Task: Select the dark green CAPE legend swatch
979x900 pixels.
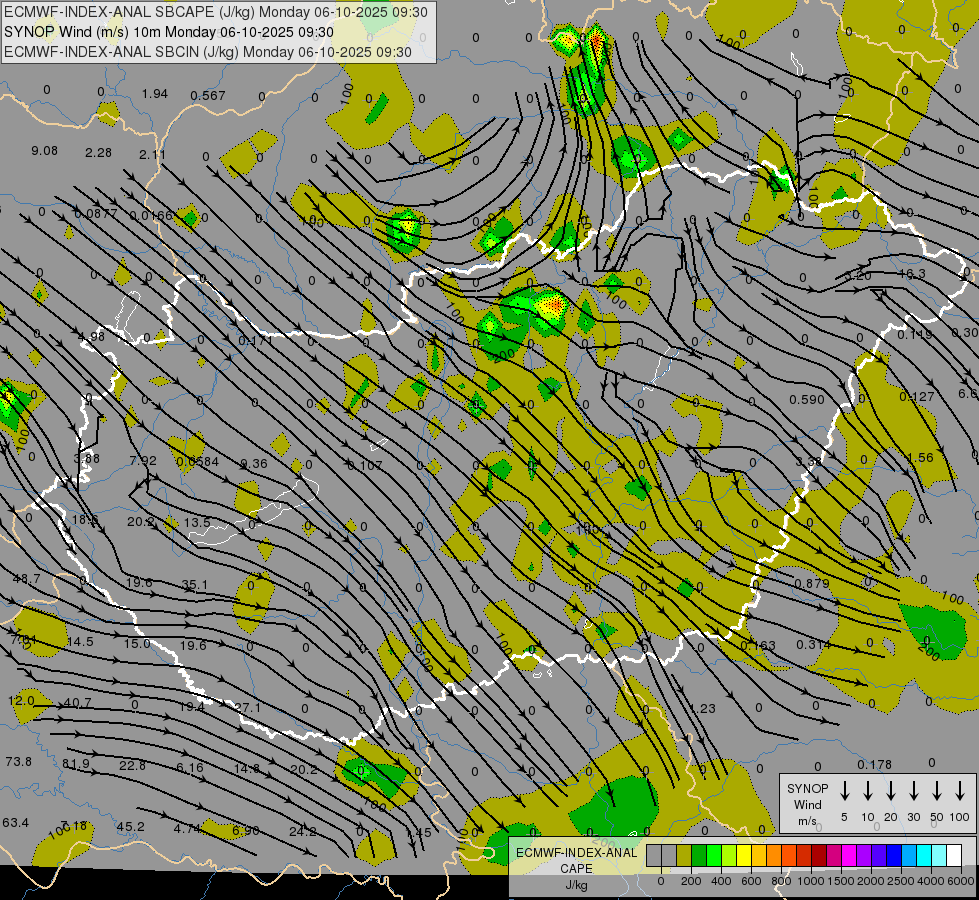Action: [x=699, y=855]
